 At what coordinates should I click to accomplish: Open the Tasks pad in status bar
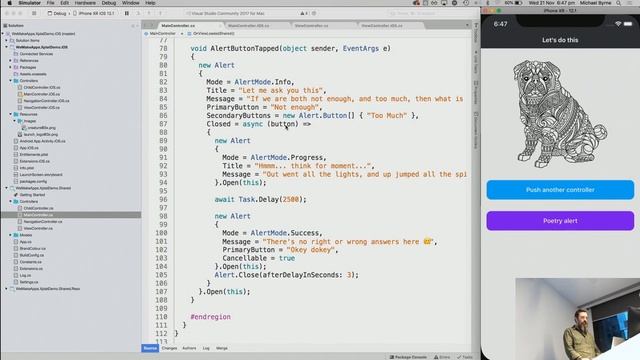click(x=464, y=357)
